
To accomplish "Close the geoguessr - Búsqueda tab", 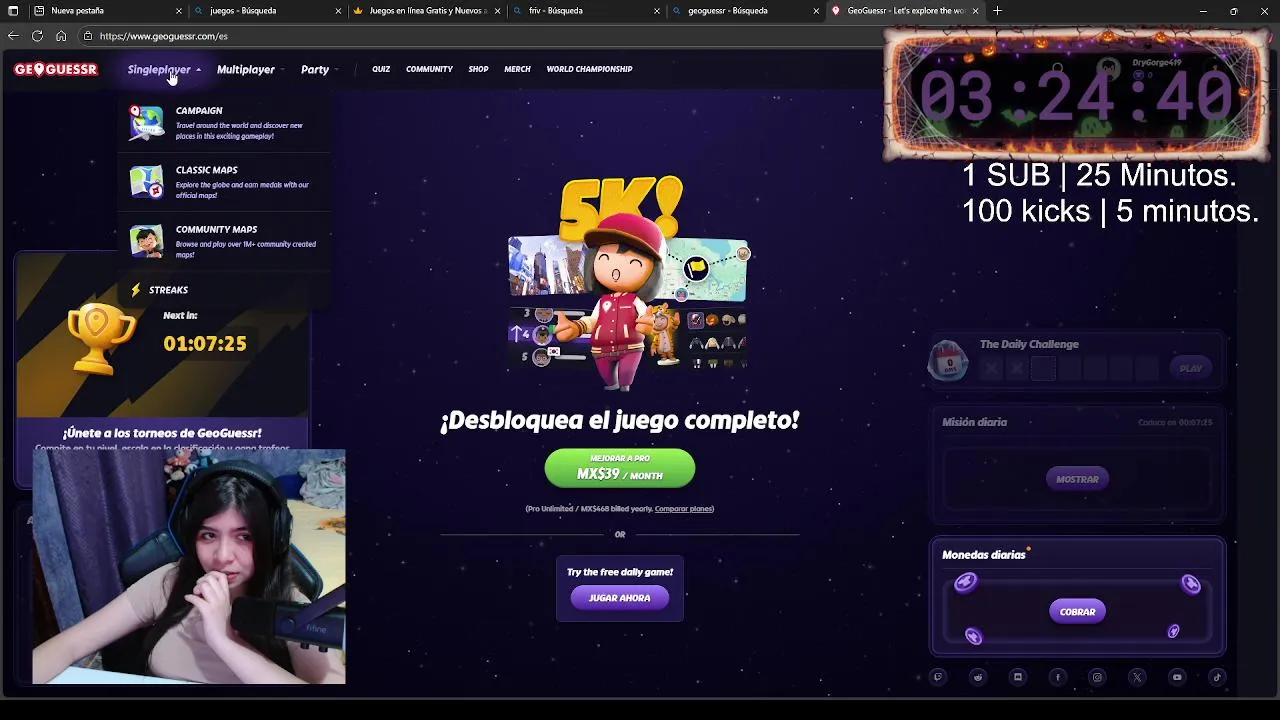I will click(x=816, y=11).
